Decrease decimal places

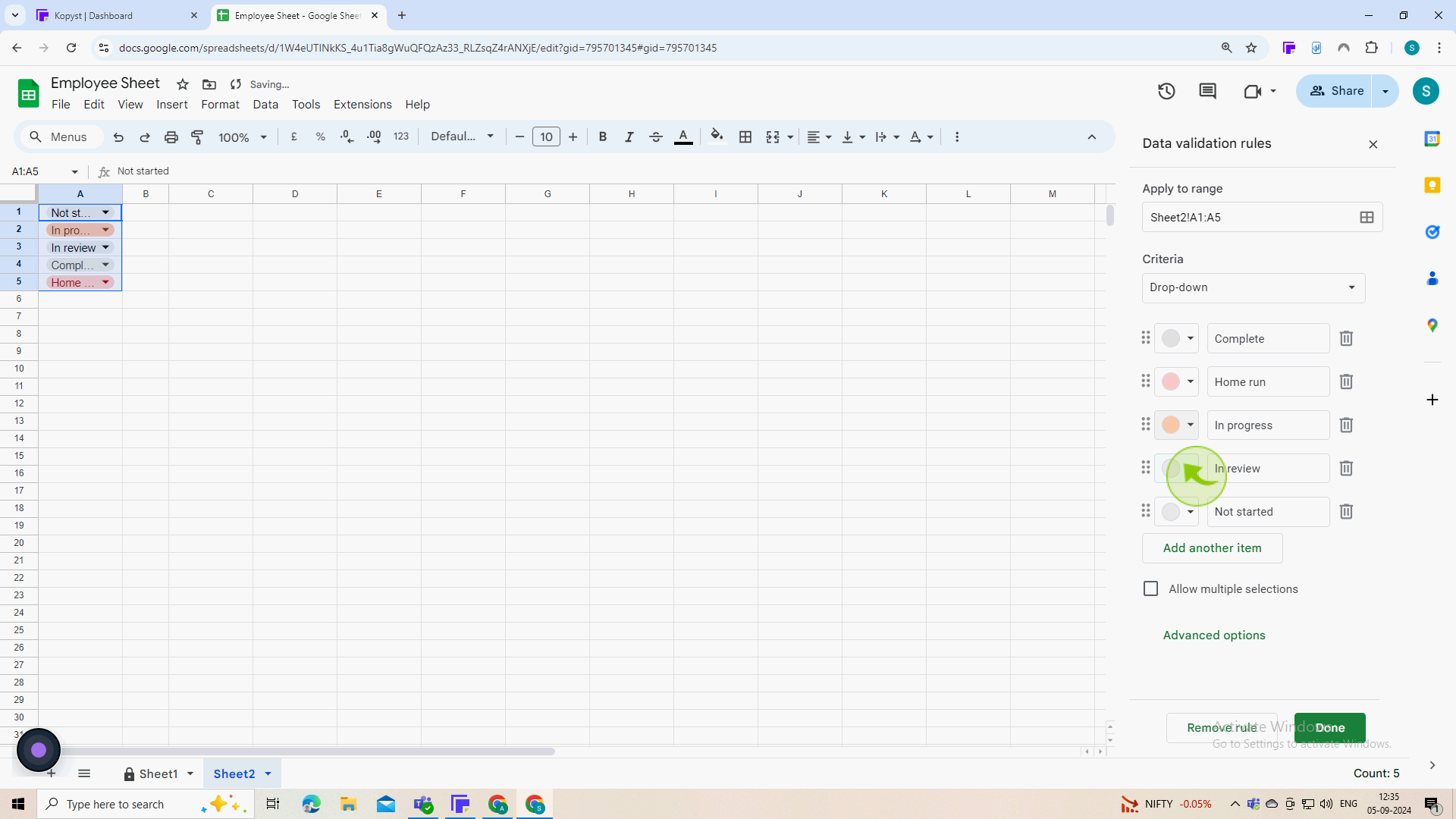coord(347,137)
